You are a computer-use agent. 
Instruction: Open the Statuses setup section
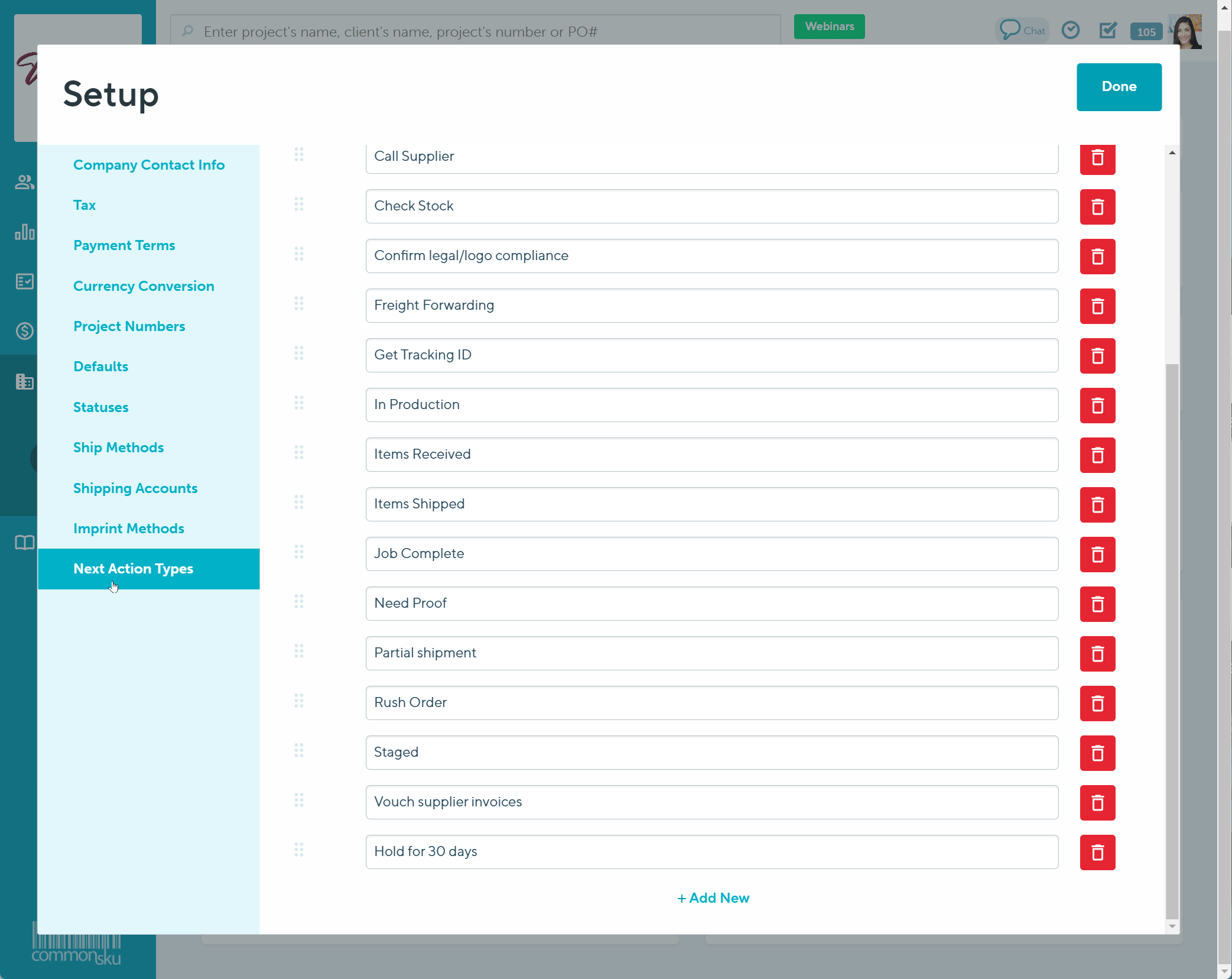tap(101, 407)
